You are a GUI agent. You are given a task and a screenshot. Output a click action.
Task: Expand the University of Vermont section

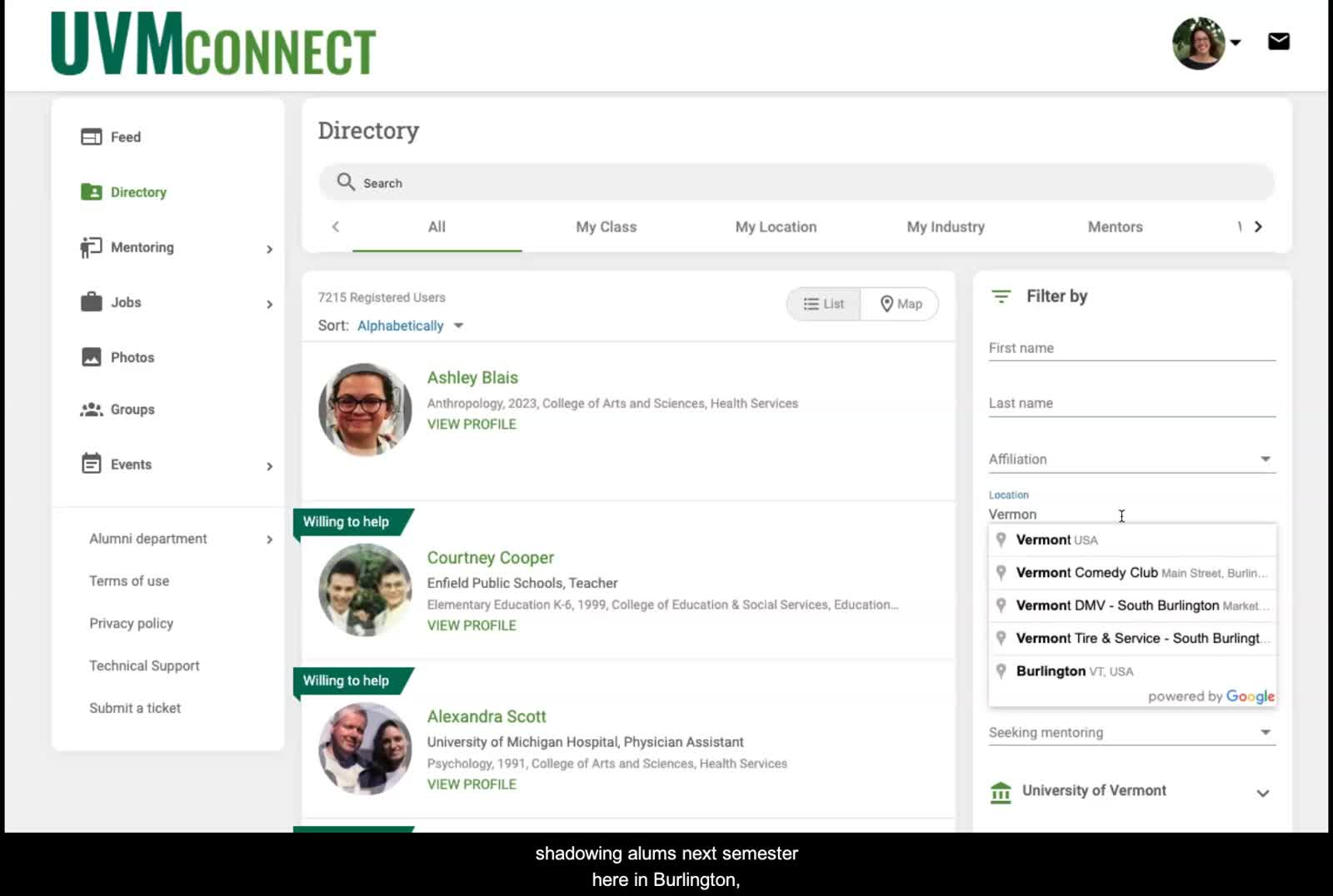tap(1262, 793)
